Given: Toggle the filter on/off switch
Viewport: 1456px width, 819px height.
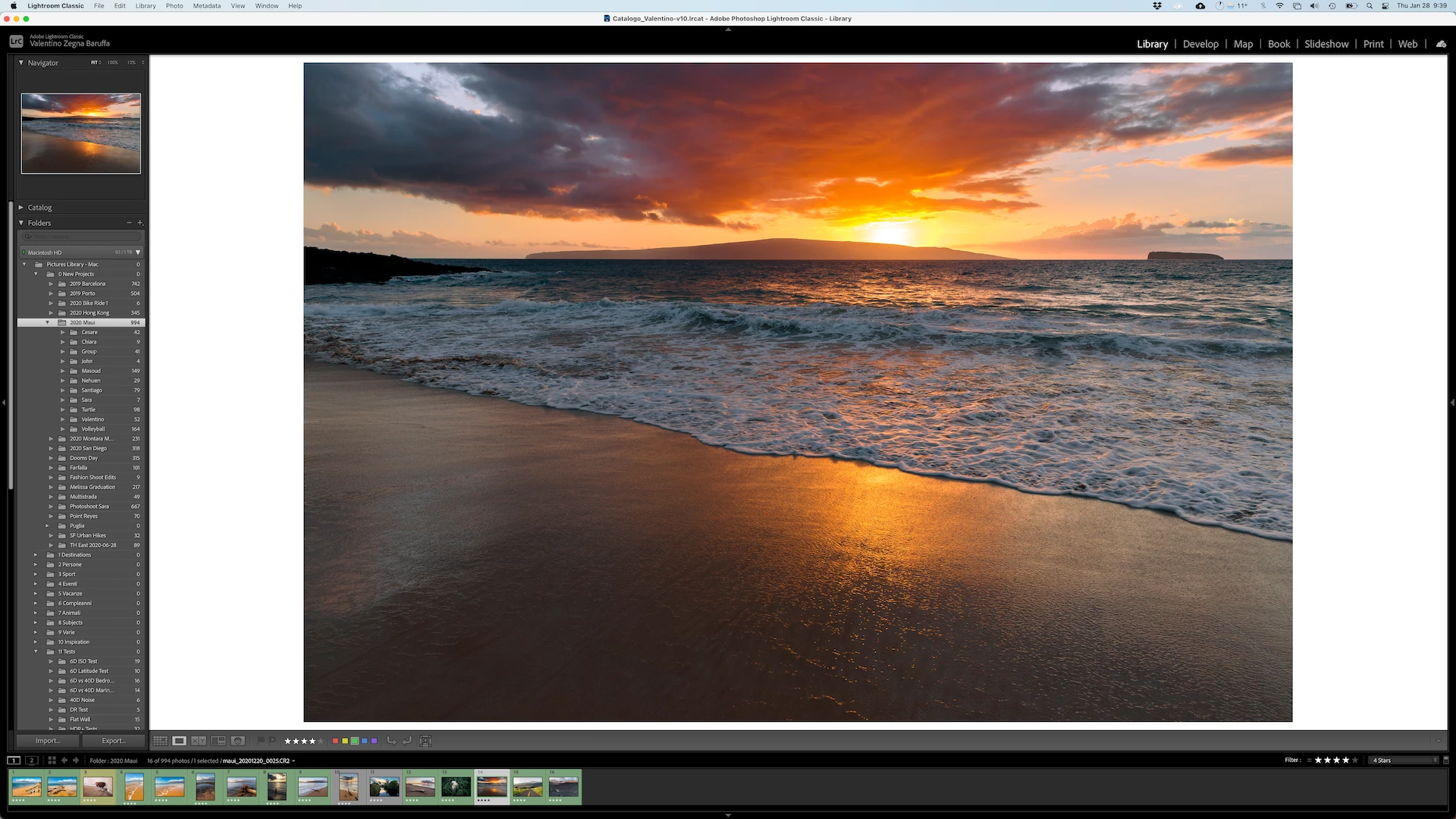Looking at the screenshot, I should (1445, 760).
